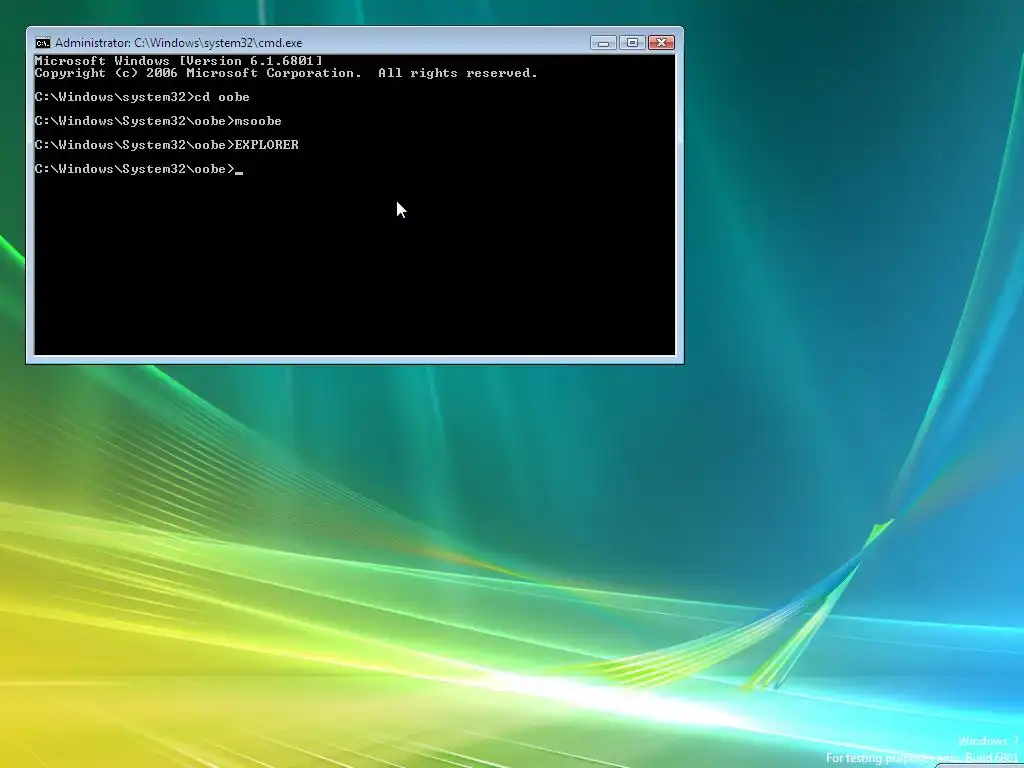
Task: Click the 'msoobe' command line
Action: 158,121
